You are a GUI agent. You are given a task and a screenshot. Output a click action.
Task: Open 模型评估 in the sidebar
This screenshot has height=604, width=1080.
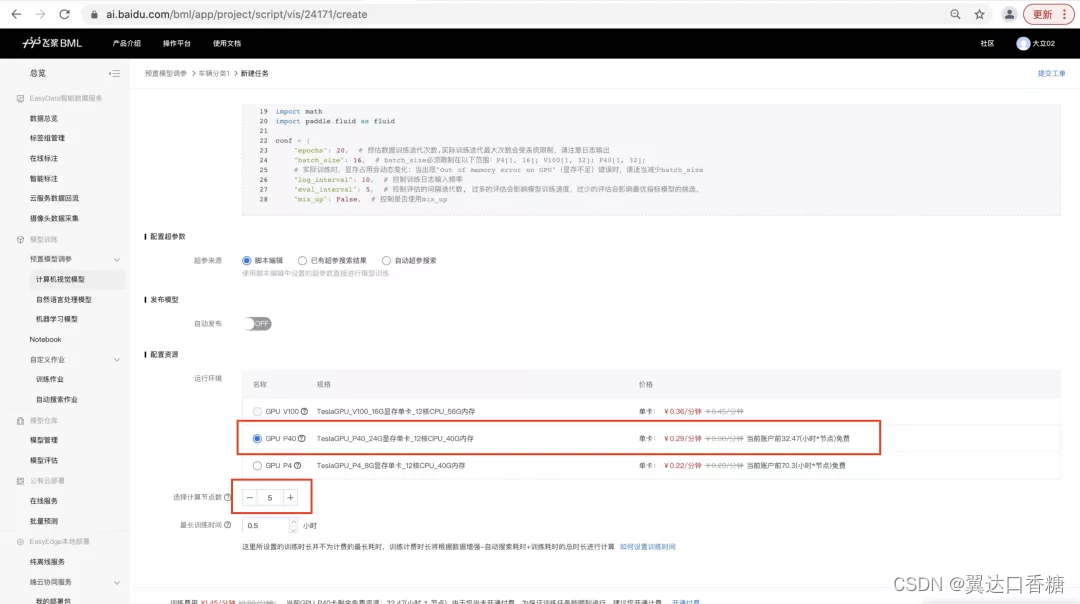(43, 460)
